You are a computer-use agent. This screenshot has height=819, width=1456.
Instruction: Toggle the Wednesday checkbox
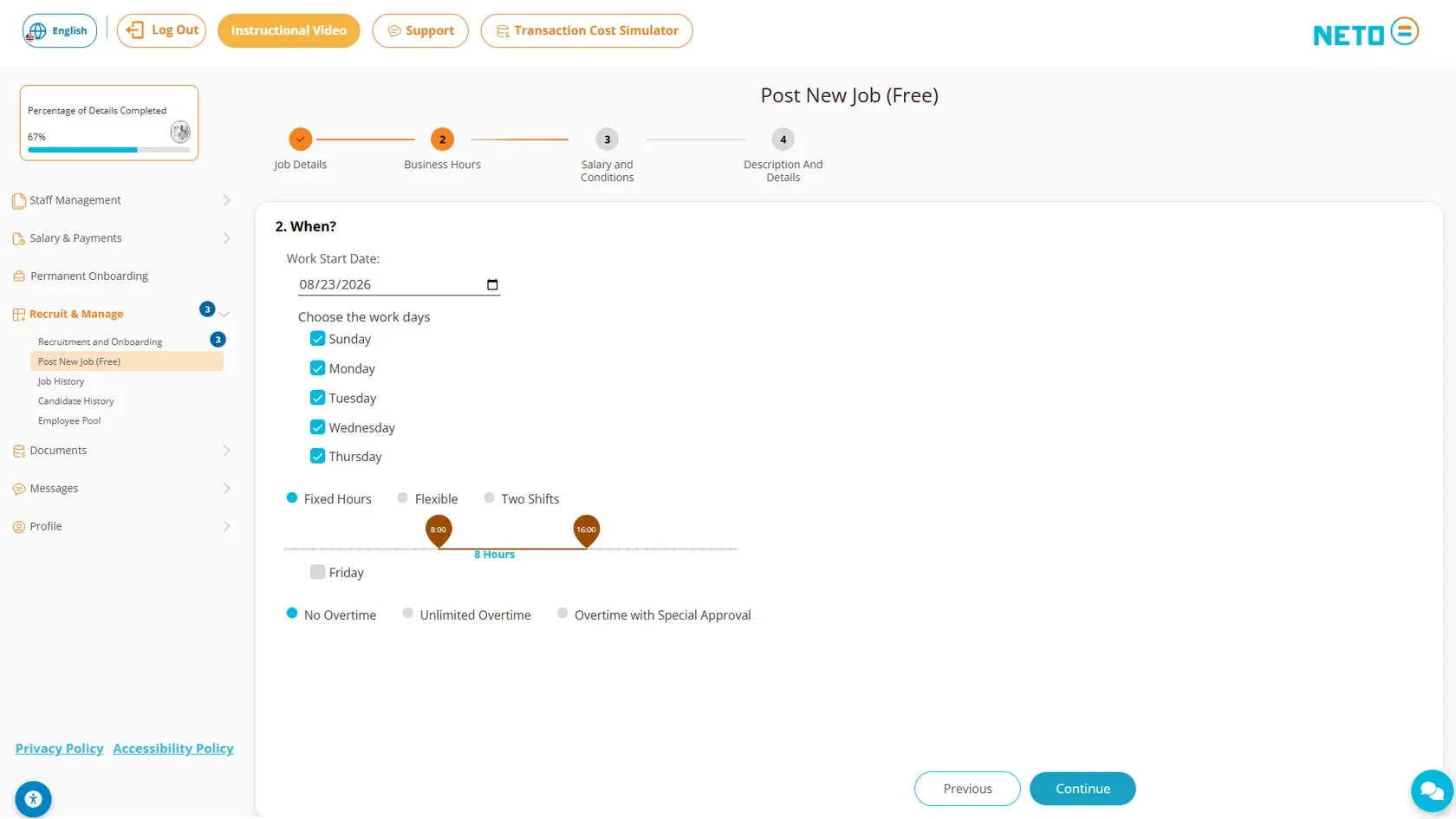pos(317,427)
